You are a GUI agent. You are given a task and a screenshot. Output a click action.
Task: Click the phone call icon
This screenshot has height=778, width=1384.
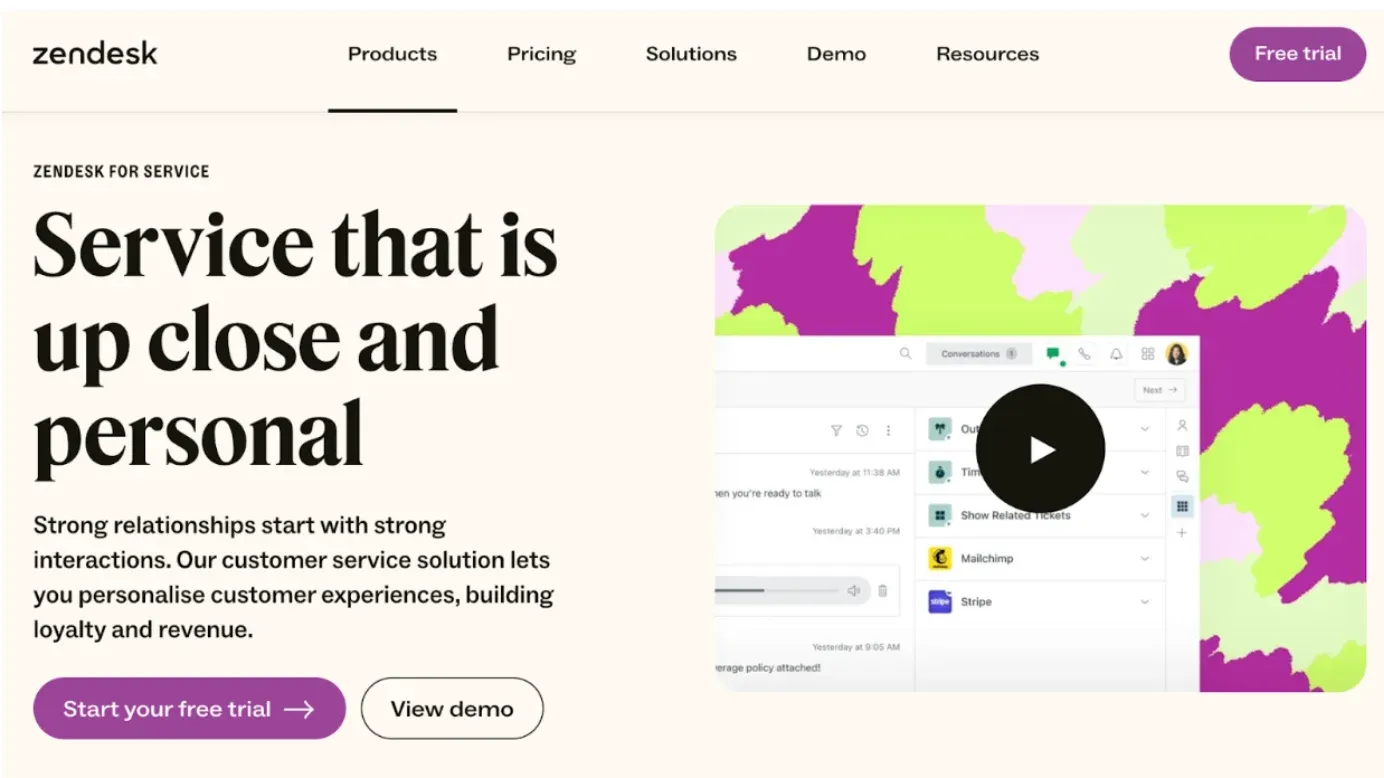tap(1084, 354)
